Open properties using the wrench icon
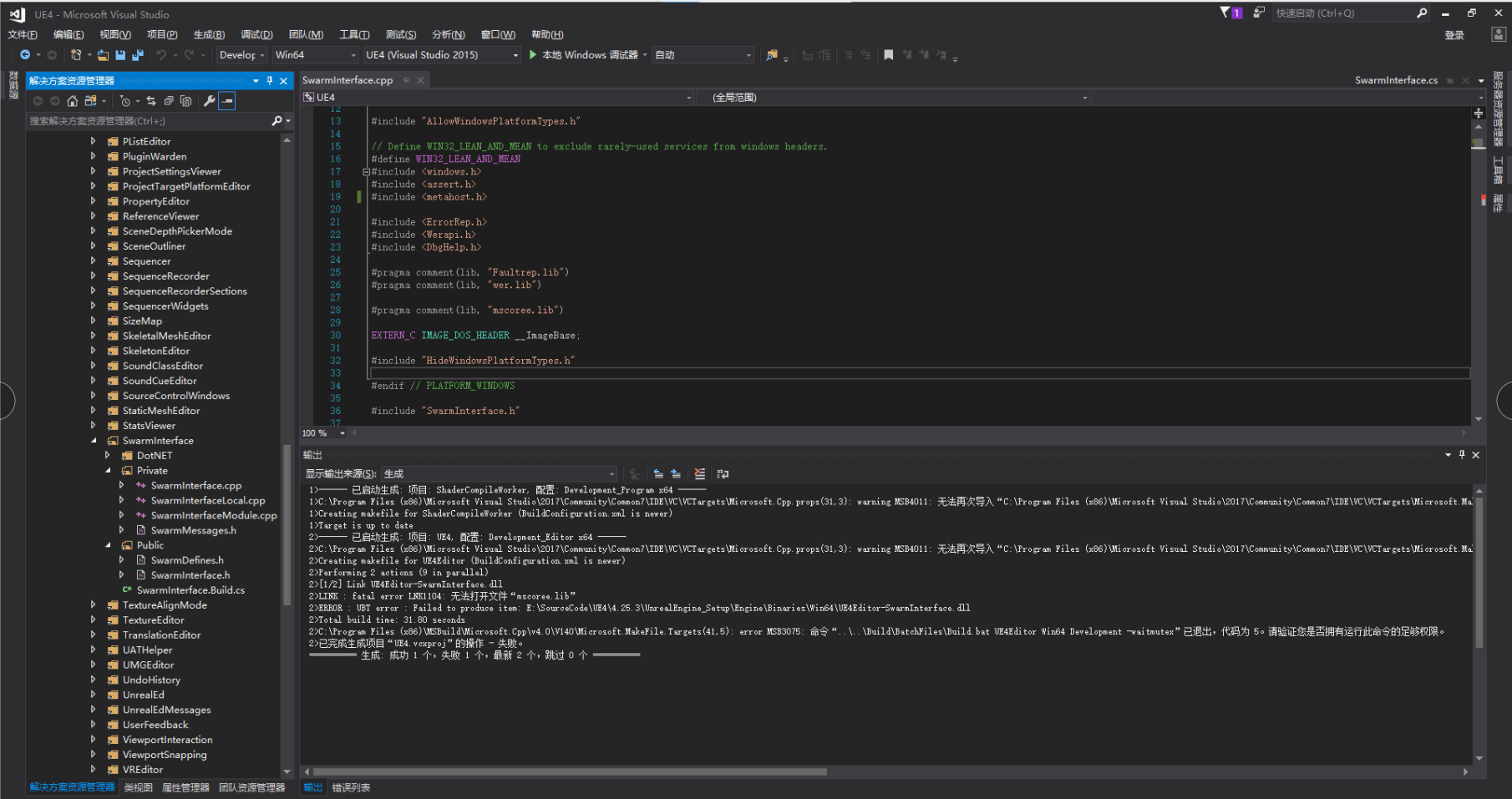Viewport: 1512px width, 799px height. (x=209, y=101)
